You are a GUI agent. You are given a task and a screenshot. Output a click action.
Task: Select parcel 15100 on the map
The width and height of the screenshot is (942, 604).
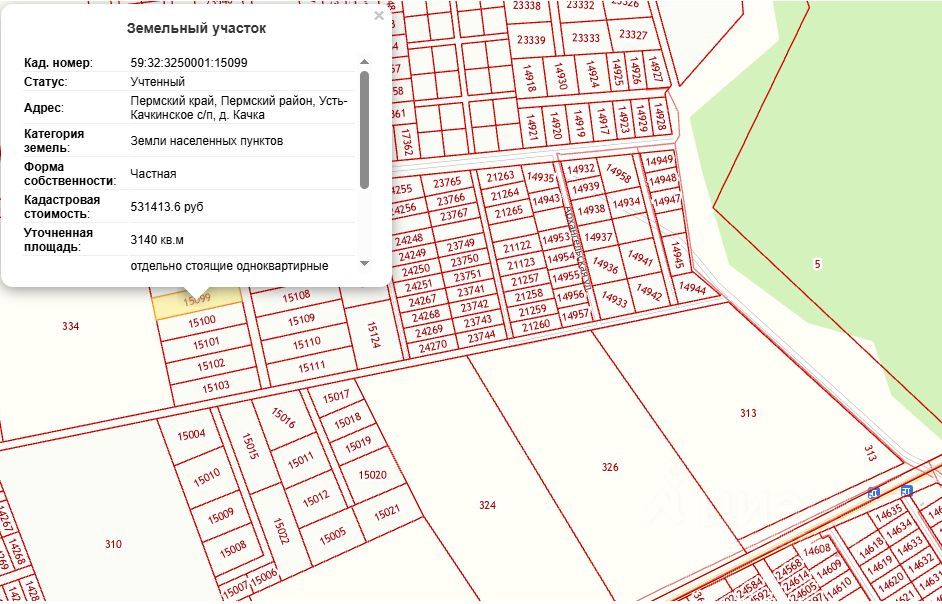pyautogui.click(x=202, y=322)
